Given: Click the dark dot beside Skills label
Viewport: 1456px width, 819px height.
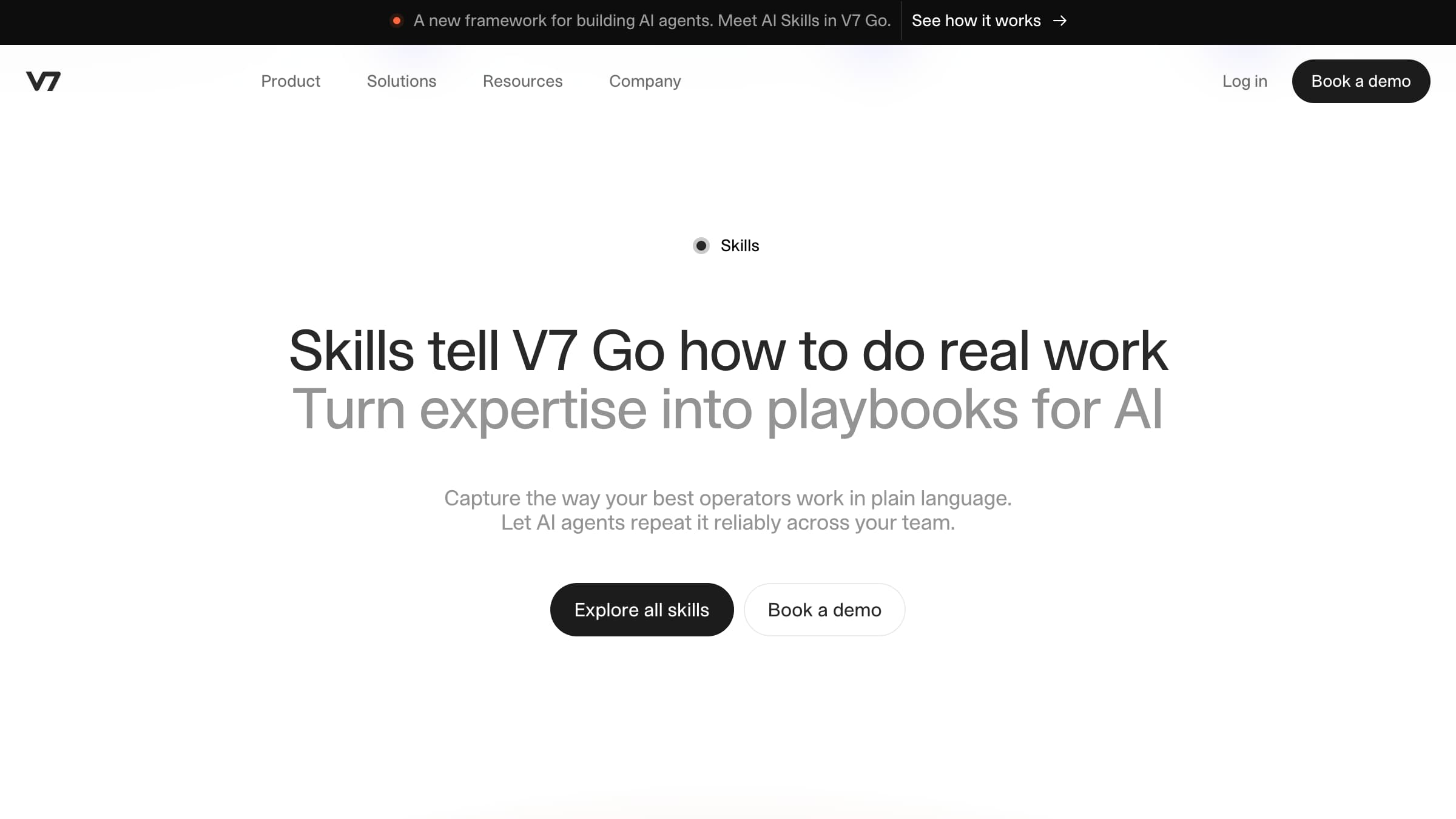Looking at the screenshot, I should [x=701, y=246].
